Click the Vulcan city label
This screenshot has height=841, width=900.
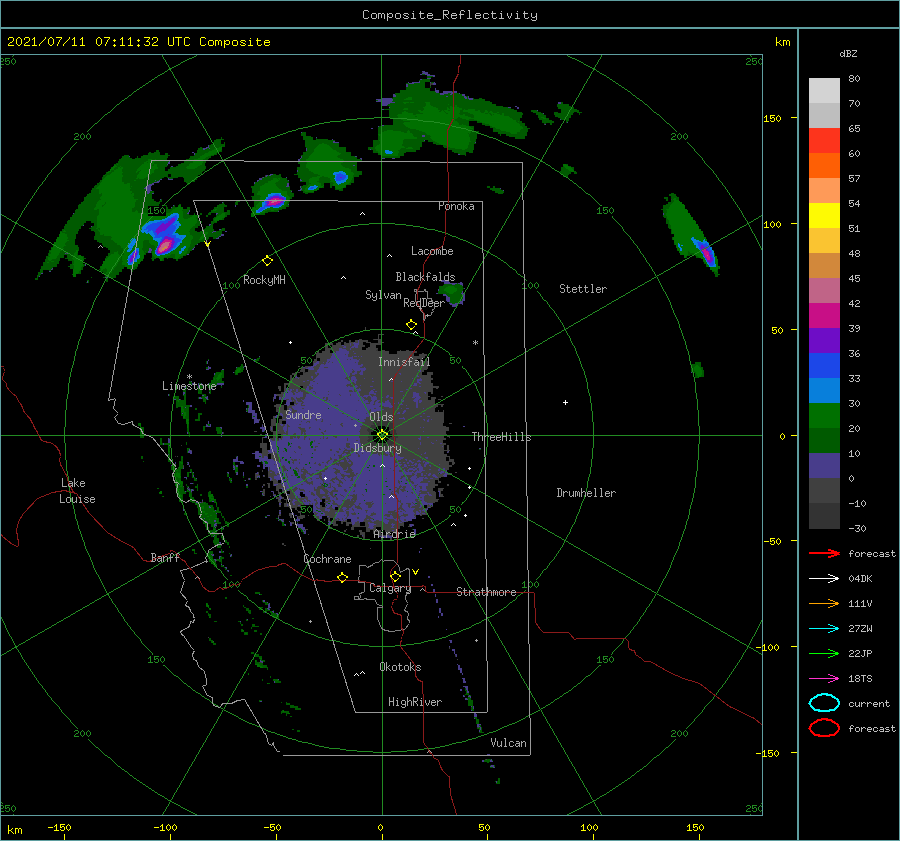508,743
